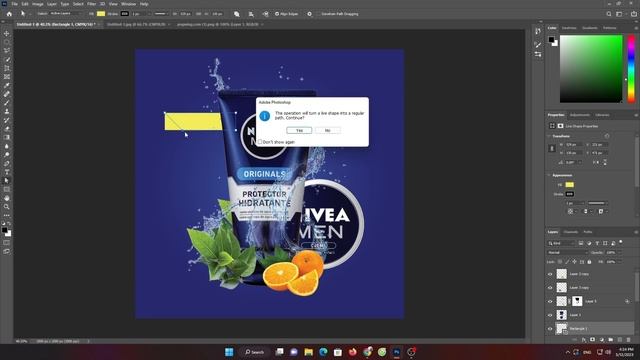Select the Hand tool
The height and width of the screenshot is (360, 640).
coord(7,198)
